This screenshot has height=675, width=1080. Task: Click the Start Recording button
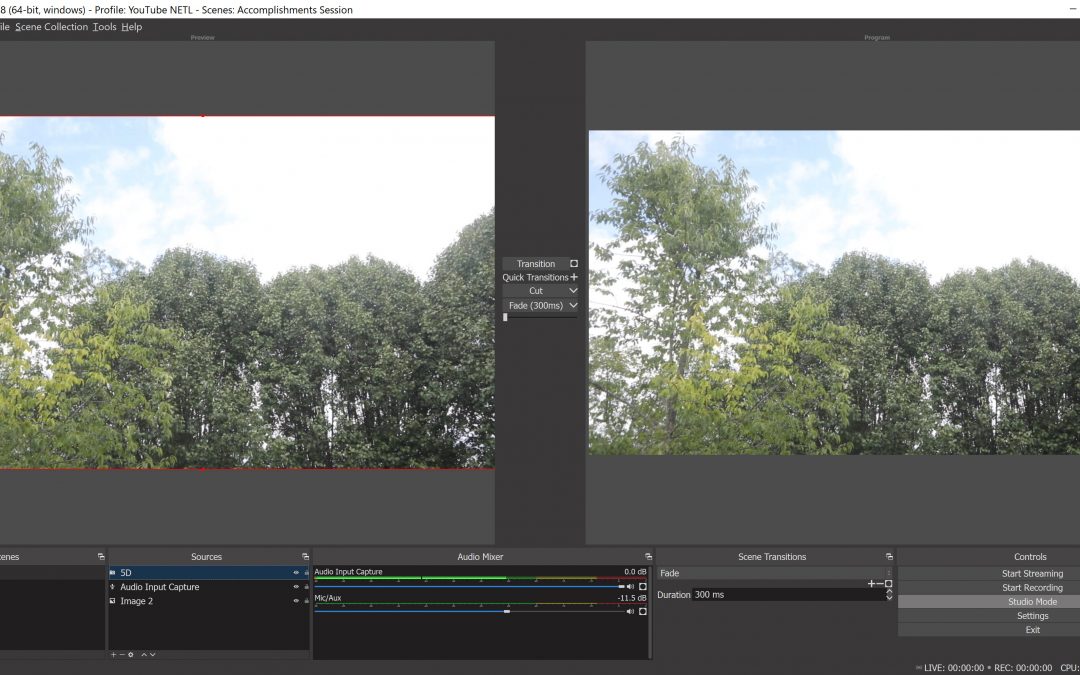[1032, 588]
